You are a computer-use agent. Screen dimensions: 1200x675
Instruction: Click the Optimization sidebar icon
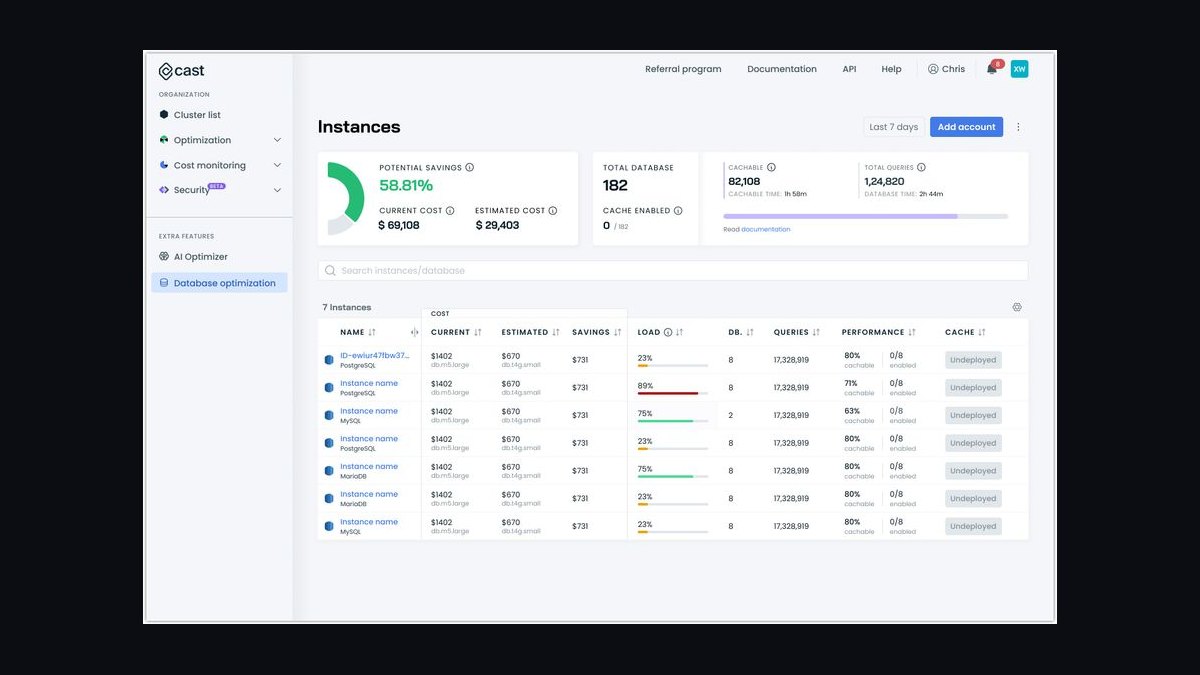pos(164,140)
